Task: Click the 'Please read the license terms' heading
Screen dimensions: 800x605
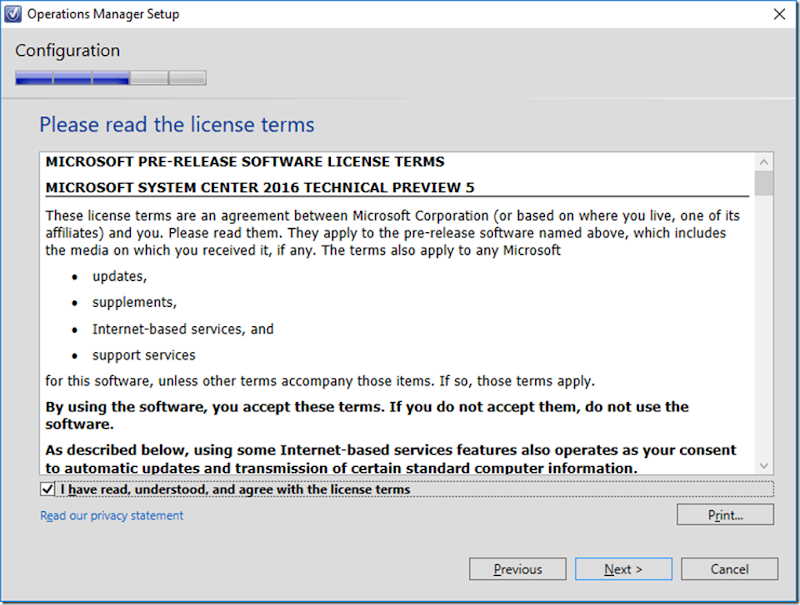Action: pos(177,124)
